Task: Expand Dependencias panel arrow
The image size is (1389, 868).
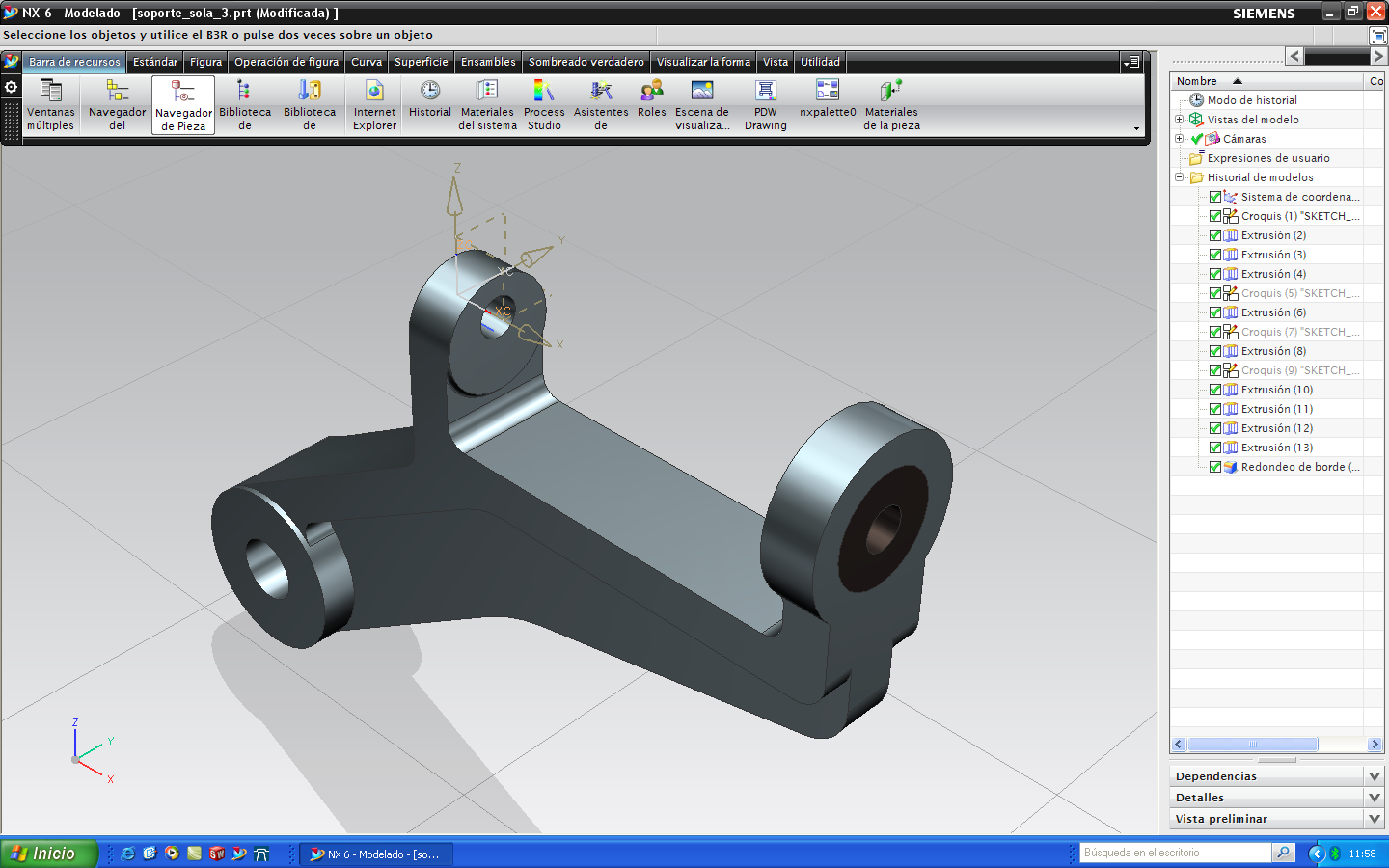Action: pyautogui.click(x=1375, y=776)
